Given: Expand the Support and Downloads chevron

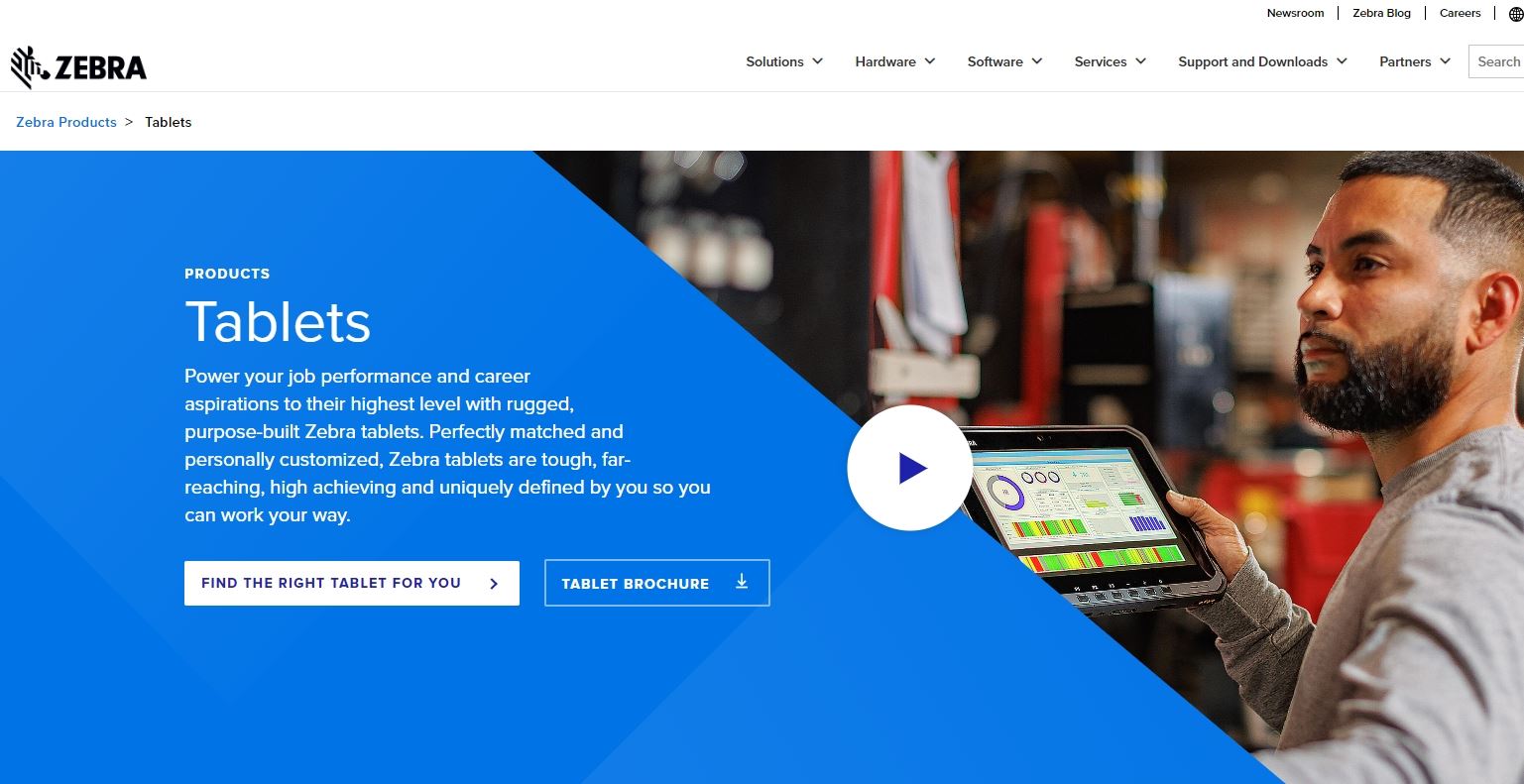Looking at the screenshot, I should tap(1342, 61).
